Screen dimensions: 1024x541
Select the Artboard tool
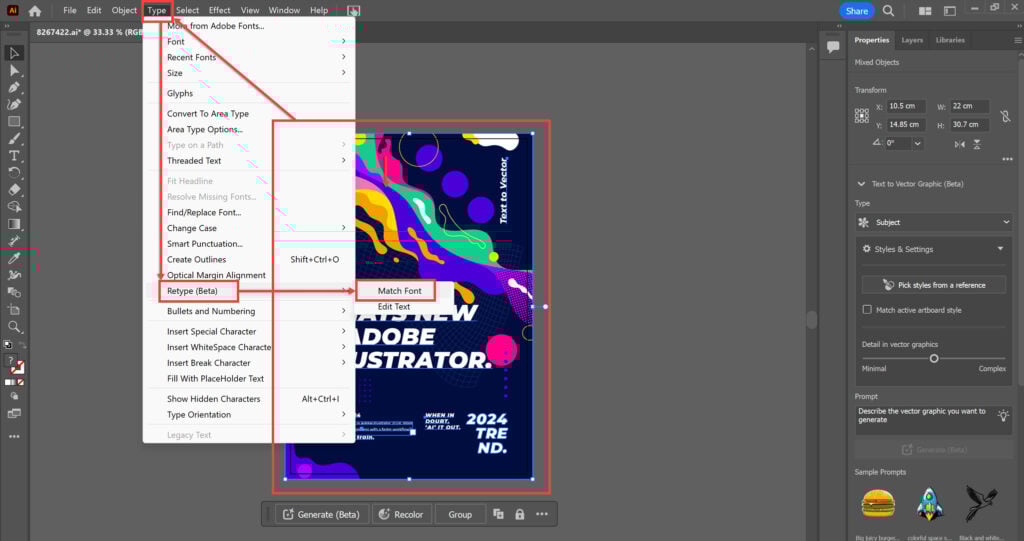[x=14, y=309]
